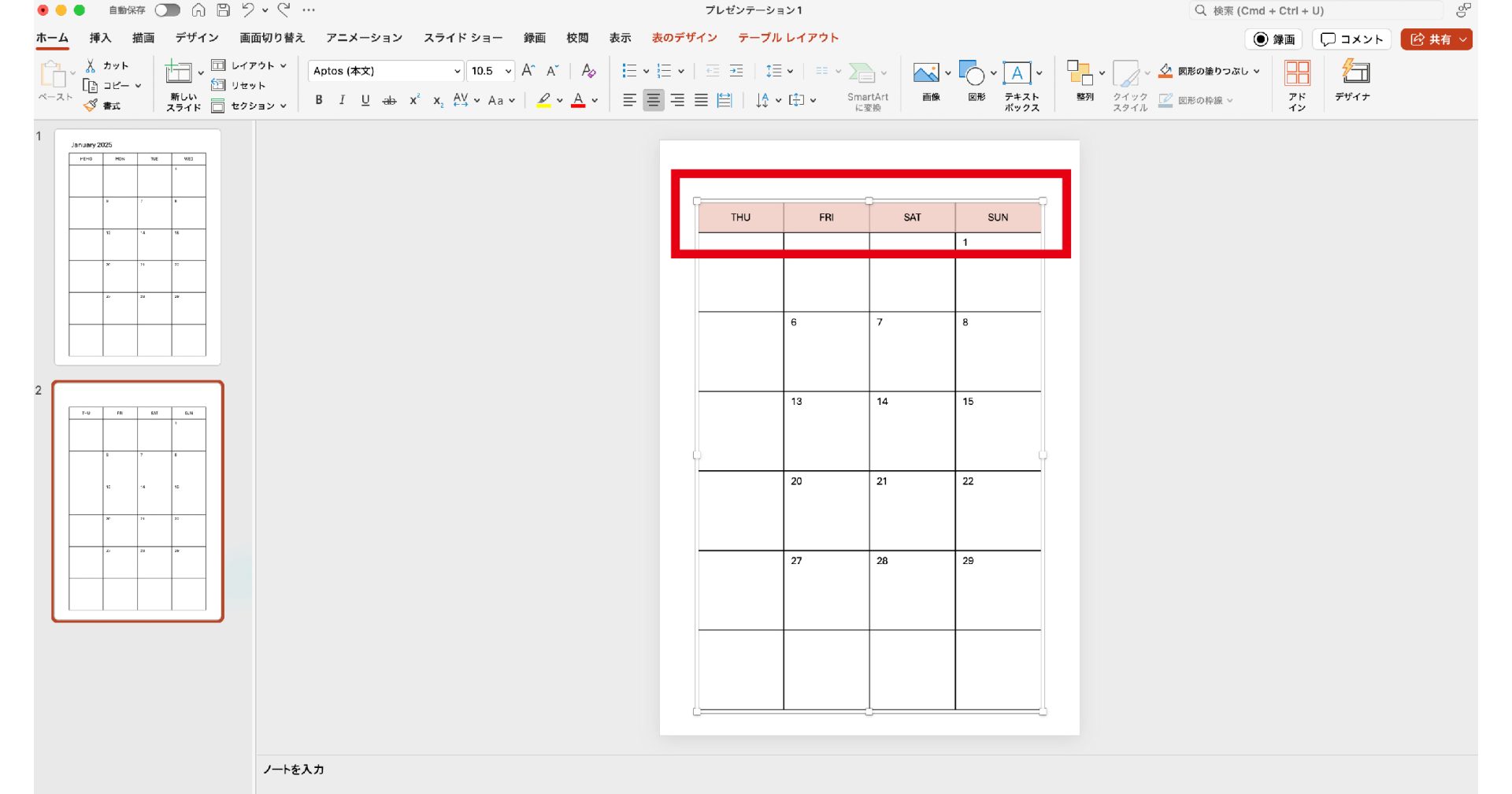1512x794 pixels.
Task: Open the テーブル レイアウト tab
Action: pyautogui.click(x=787, y=38)
